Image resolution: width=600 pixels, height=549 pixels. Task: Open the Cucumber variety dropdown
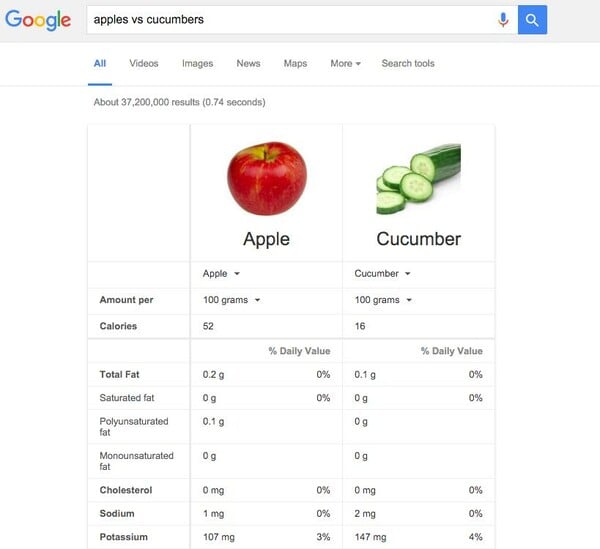coord(382,274)
